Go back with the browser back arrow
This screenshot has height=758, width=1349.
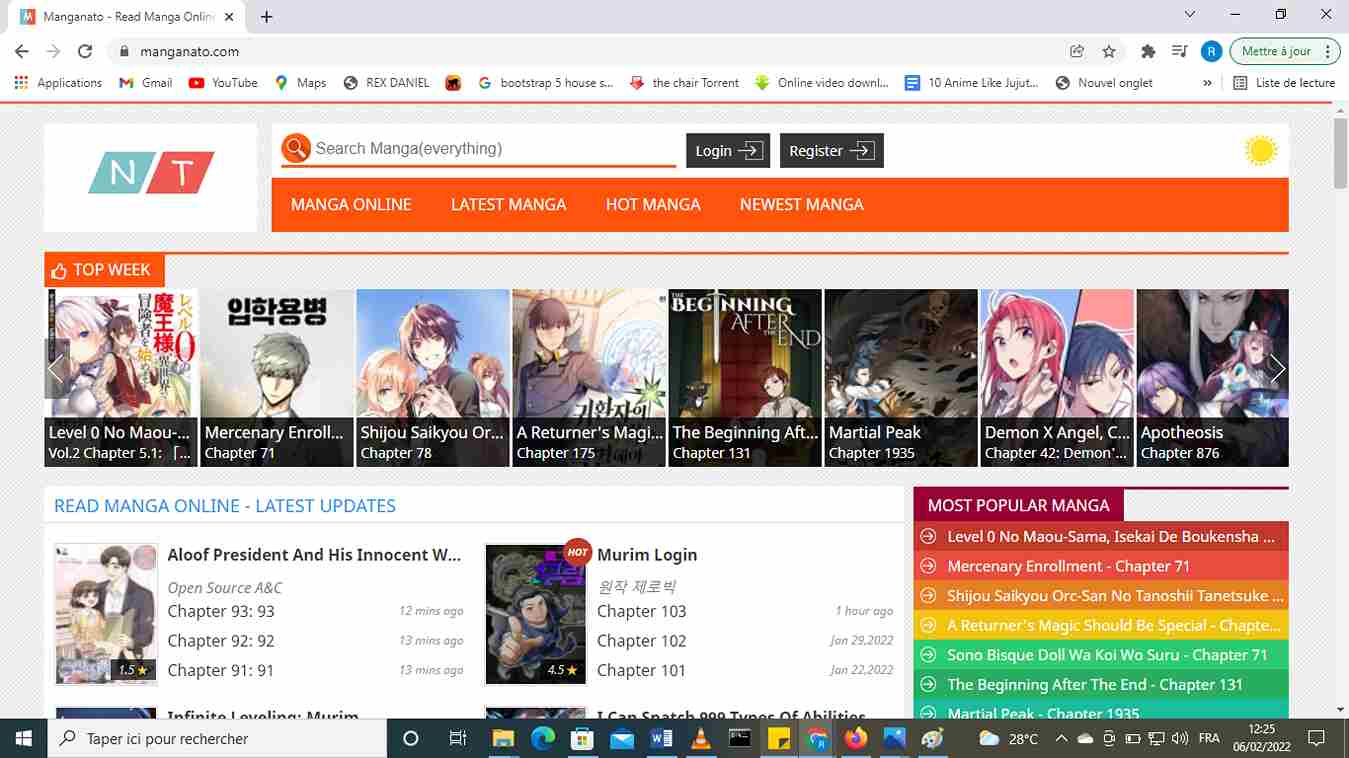coord(22,51)
